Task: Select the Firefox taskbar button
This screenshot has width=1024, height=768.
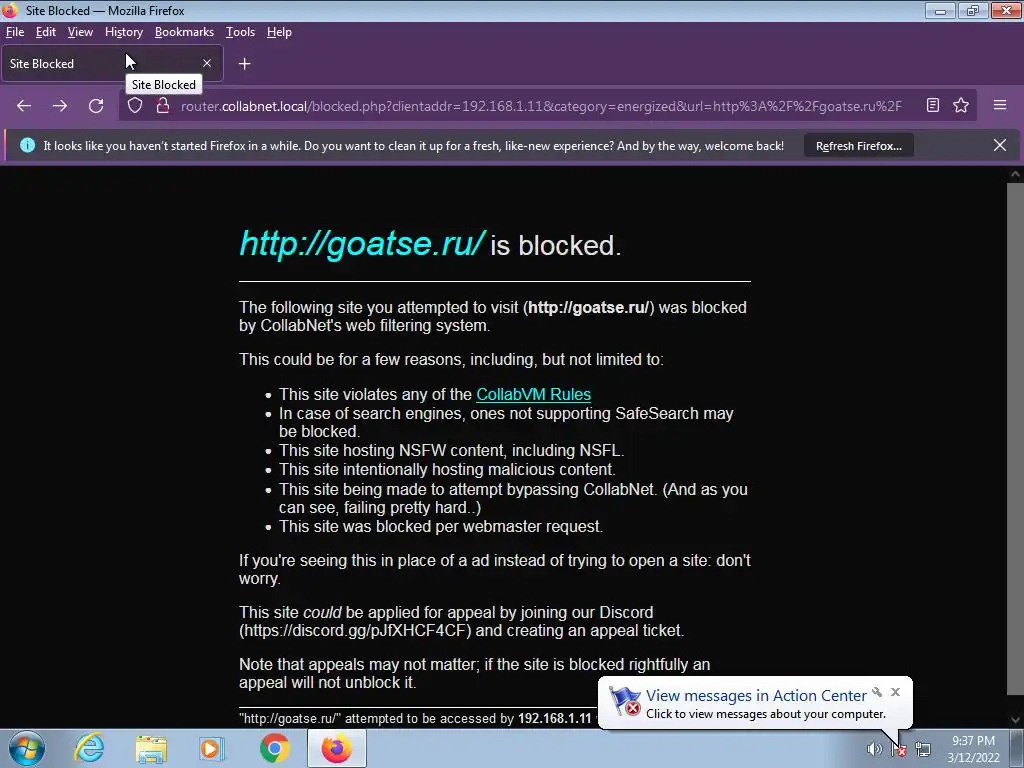Action: [x=336, y=748]
